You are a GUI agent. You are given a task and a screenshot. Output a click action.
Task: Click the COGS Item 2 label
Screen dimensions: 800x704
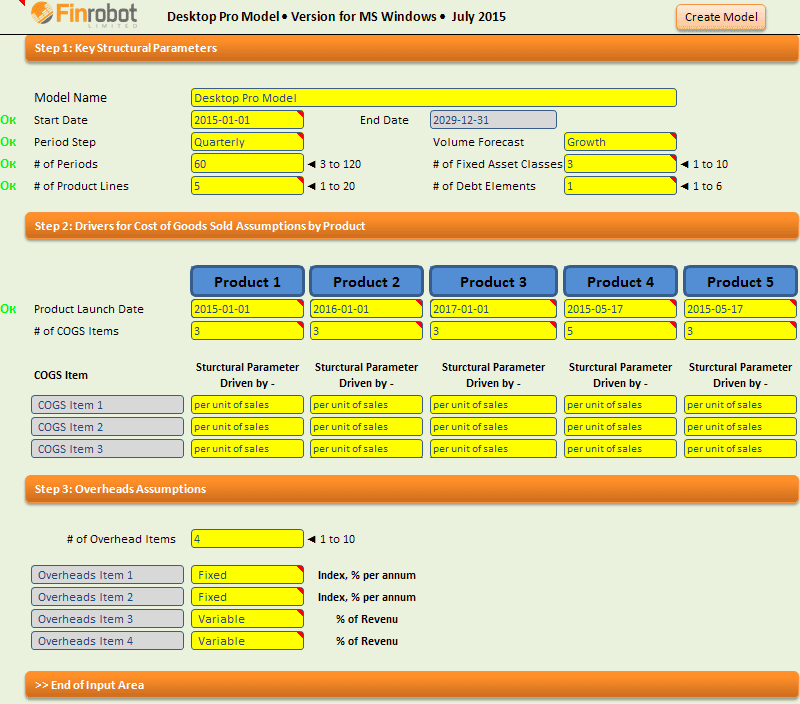(107, 426)
